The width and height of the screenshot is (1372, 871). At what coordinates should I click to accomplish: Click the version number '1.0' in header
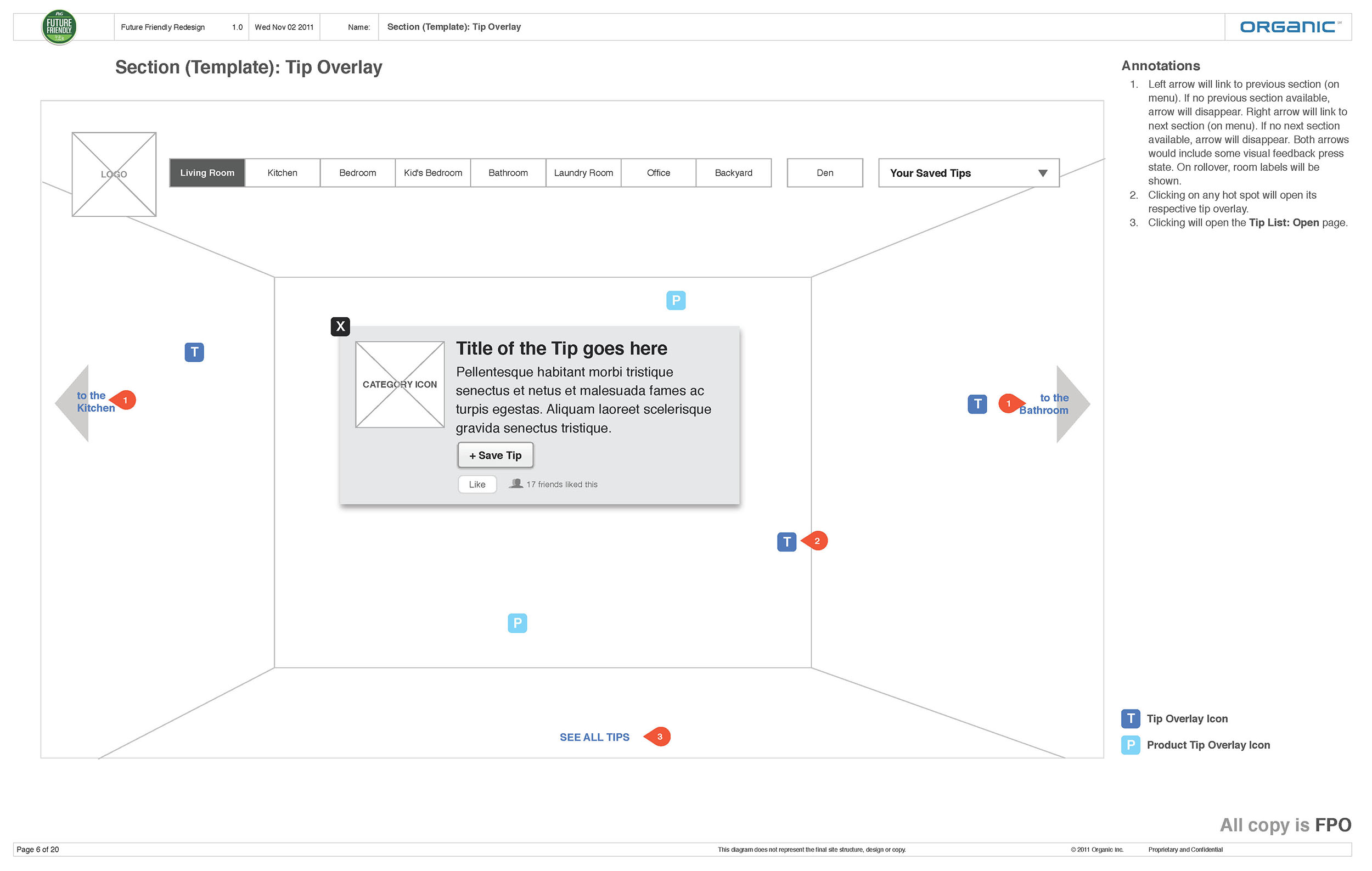tap(237, 27)
